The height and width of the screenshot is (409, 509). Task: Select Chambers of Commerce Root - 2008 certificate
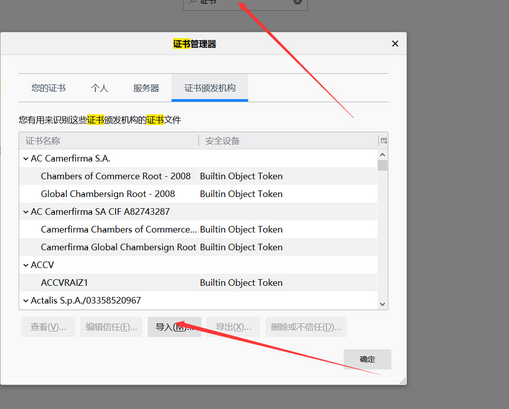198,176
